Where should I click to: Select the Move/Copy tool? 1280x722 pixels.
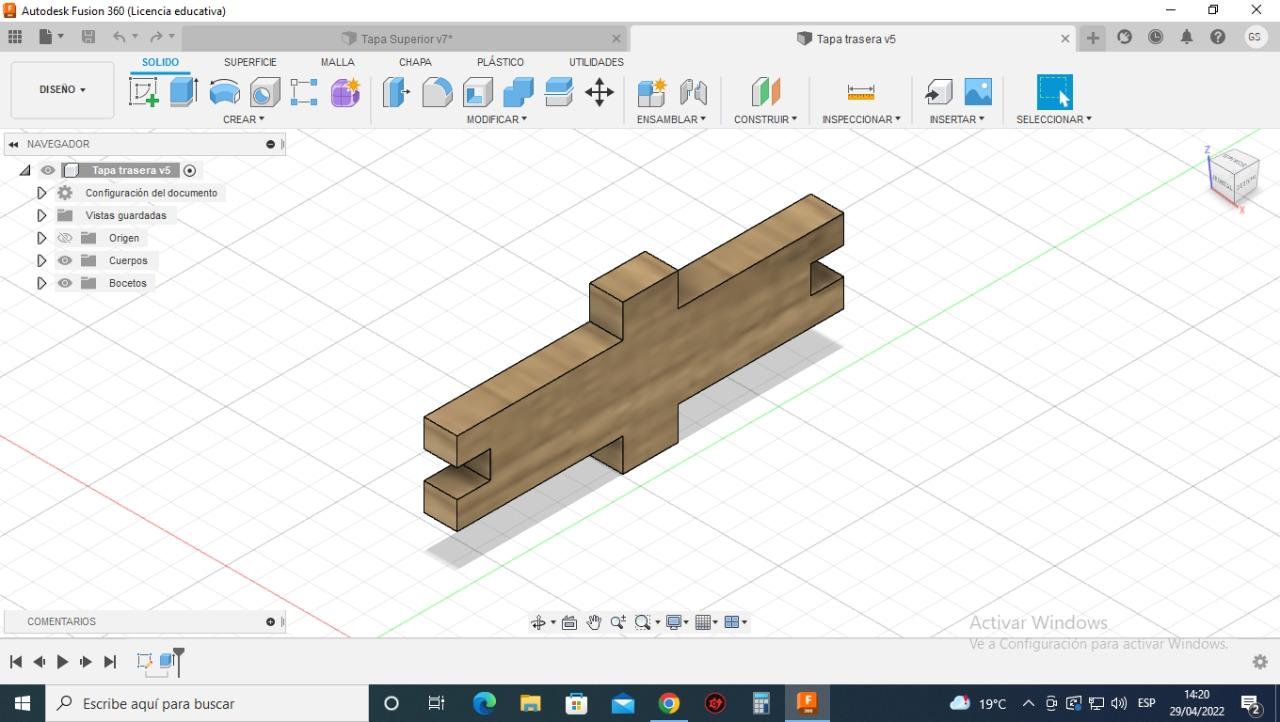click(599, 92)
